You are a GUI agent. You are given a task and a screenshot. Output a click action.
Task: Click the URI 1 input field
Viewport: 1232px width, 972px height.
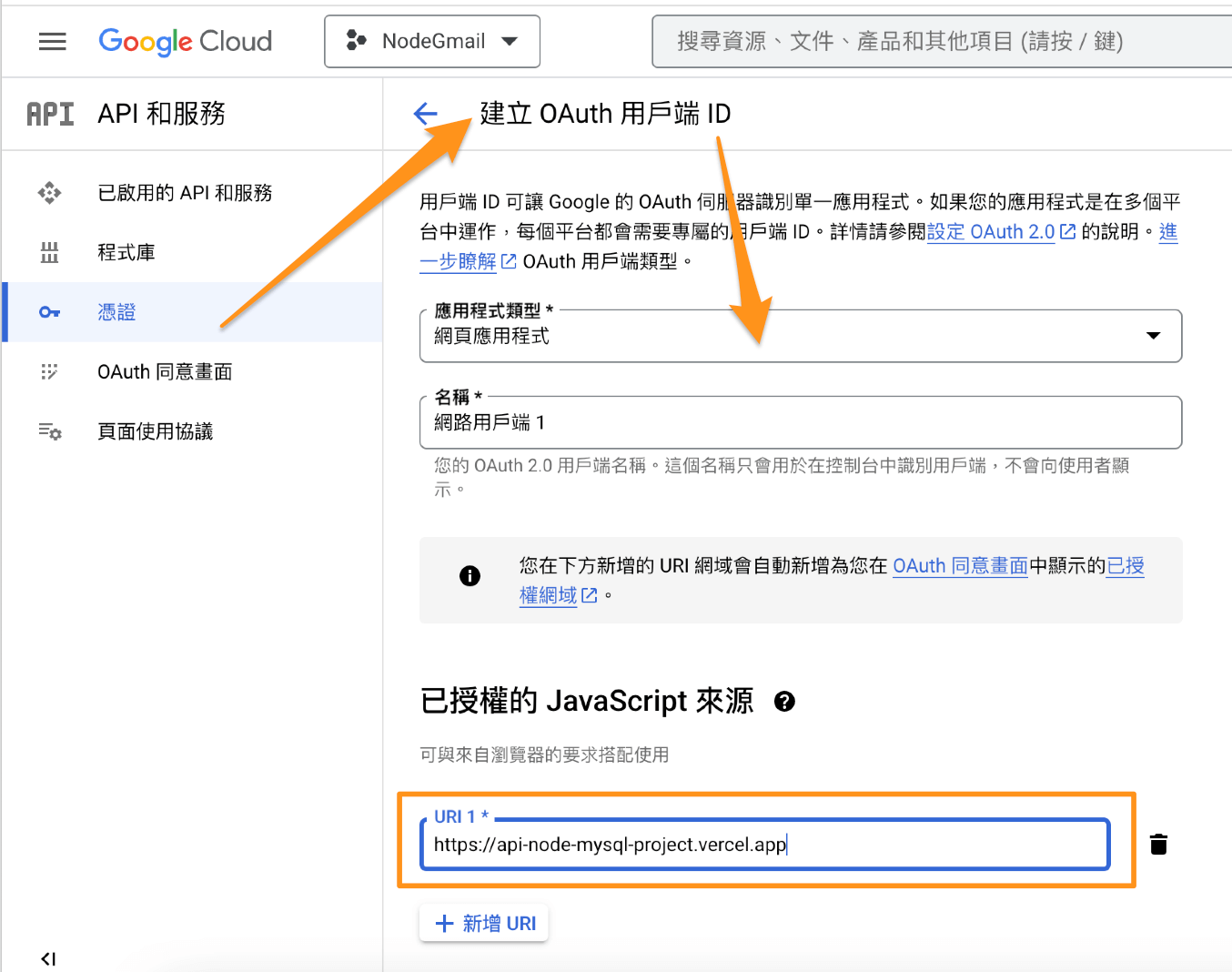click(764, 845)
